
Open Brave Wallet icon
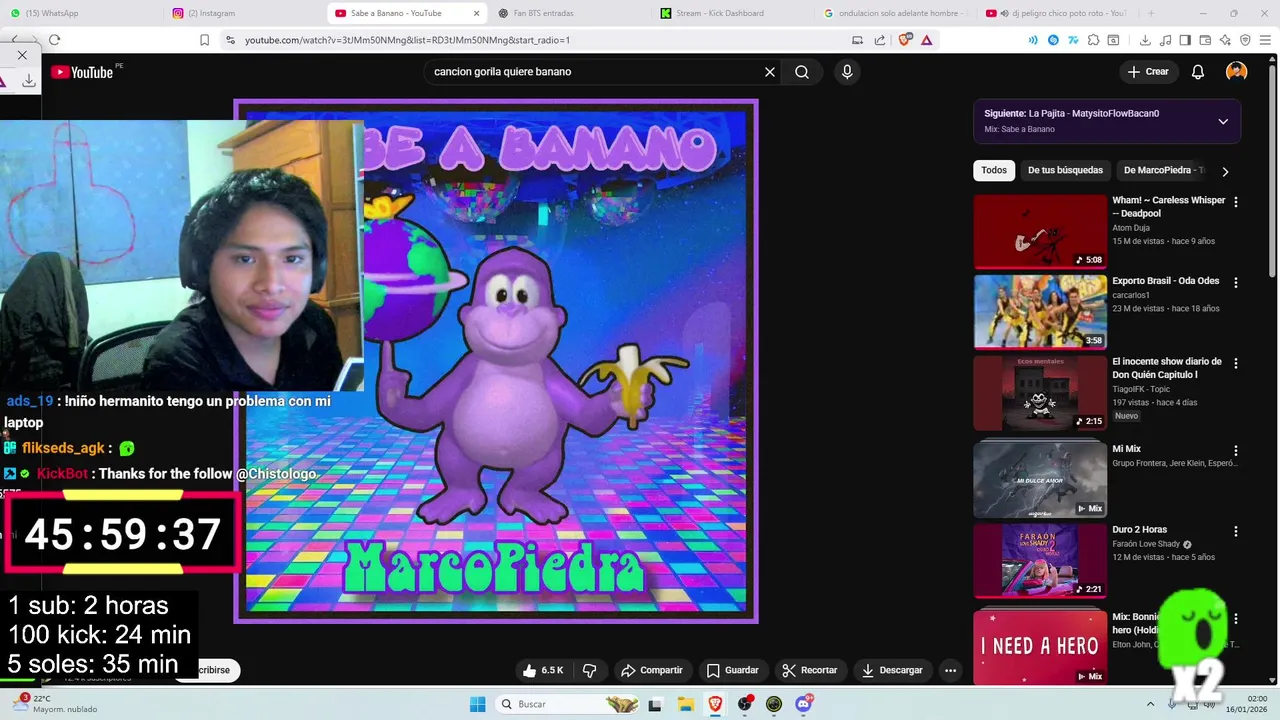tap(1205, 40)
